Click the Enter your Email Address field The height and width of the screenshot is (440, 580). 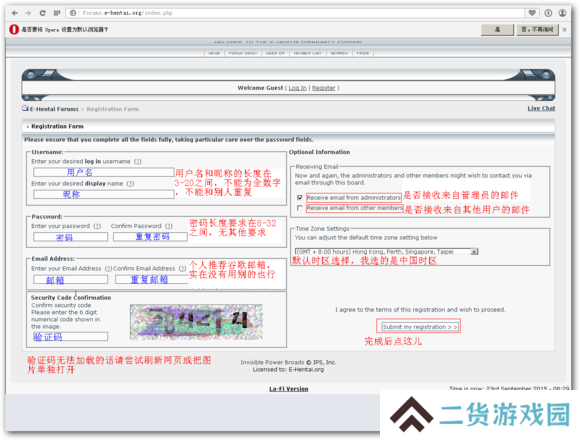(70, 280)
